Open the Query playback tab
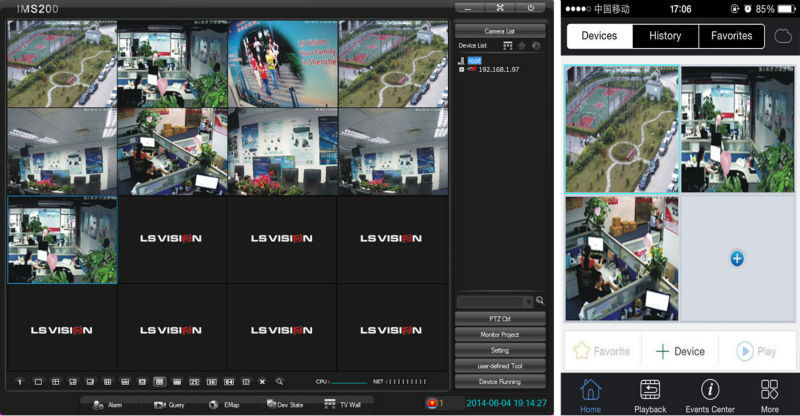Screen dimensions: 800x416 [169, 405]
